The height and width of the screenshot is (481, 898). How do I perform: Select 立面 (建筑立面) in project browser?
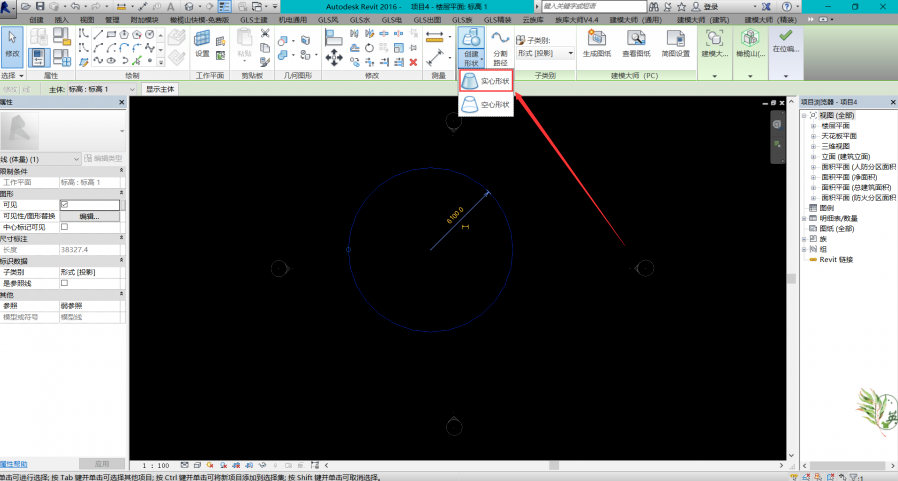845,157
